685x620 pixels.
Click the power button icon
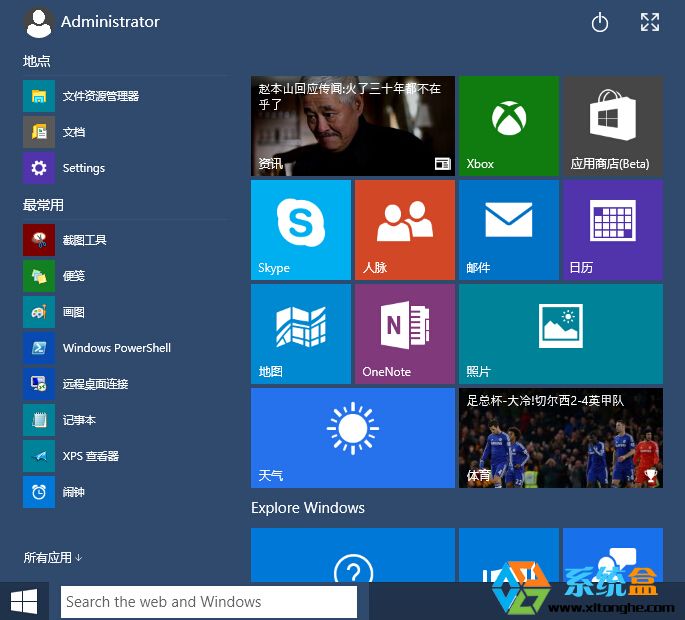click(x=599, y=22)
